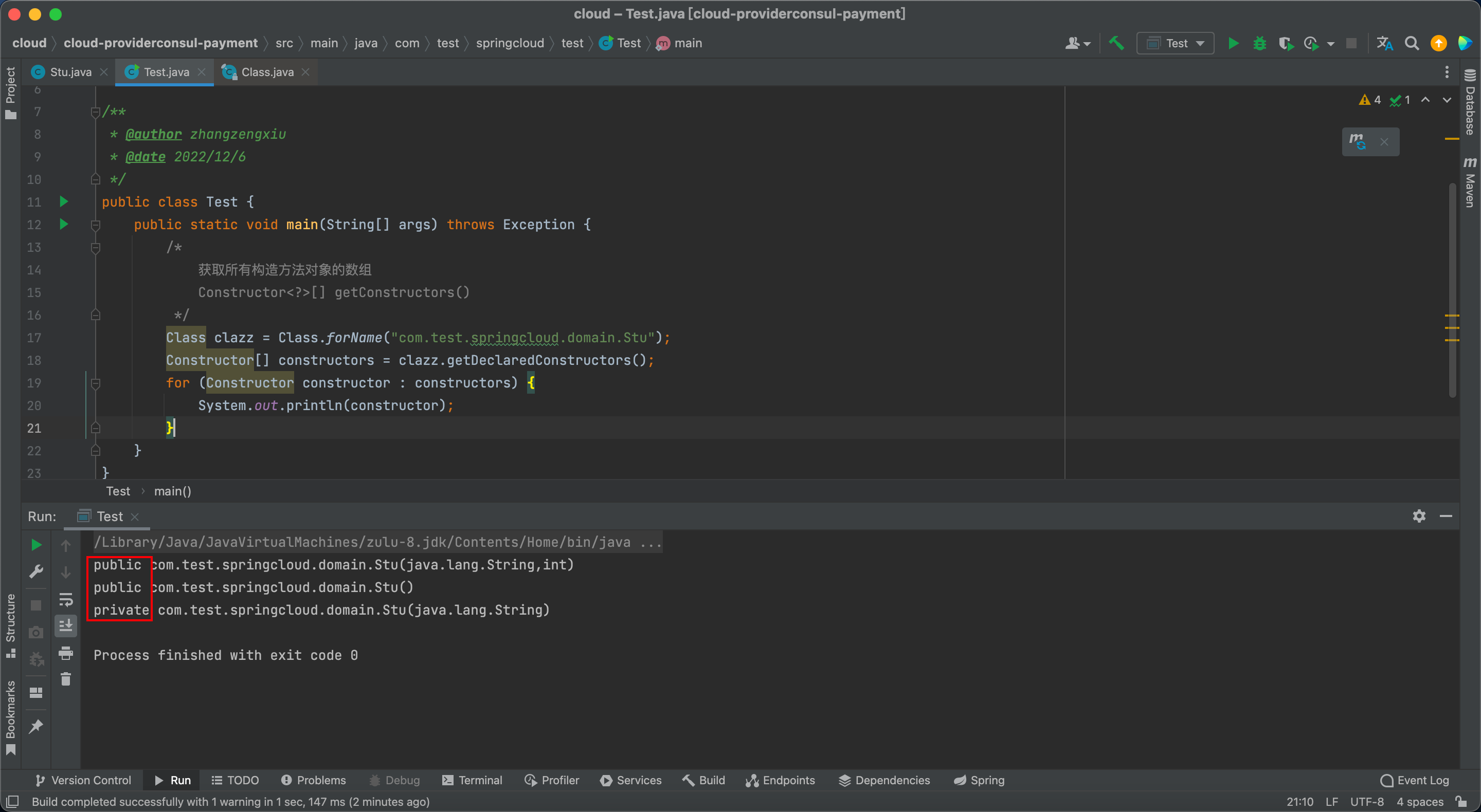Run with coverage shield icon
The width and height of the screenshot is (1481, 812).
click(1286, 43)
